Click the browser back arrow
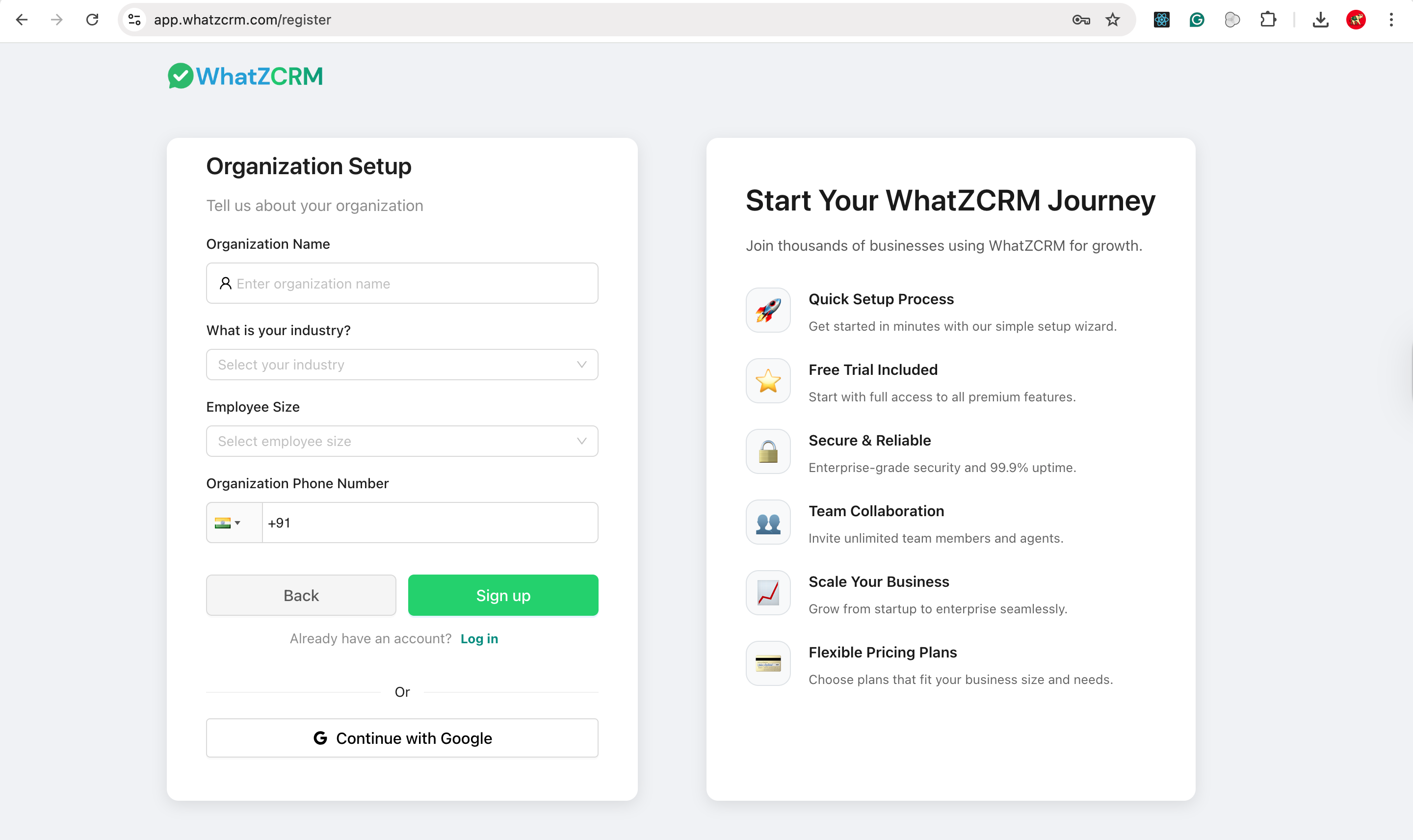1413x840 pixels. 22,20
